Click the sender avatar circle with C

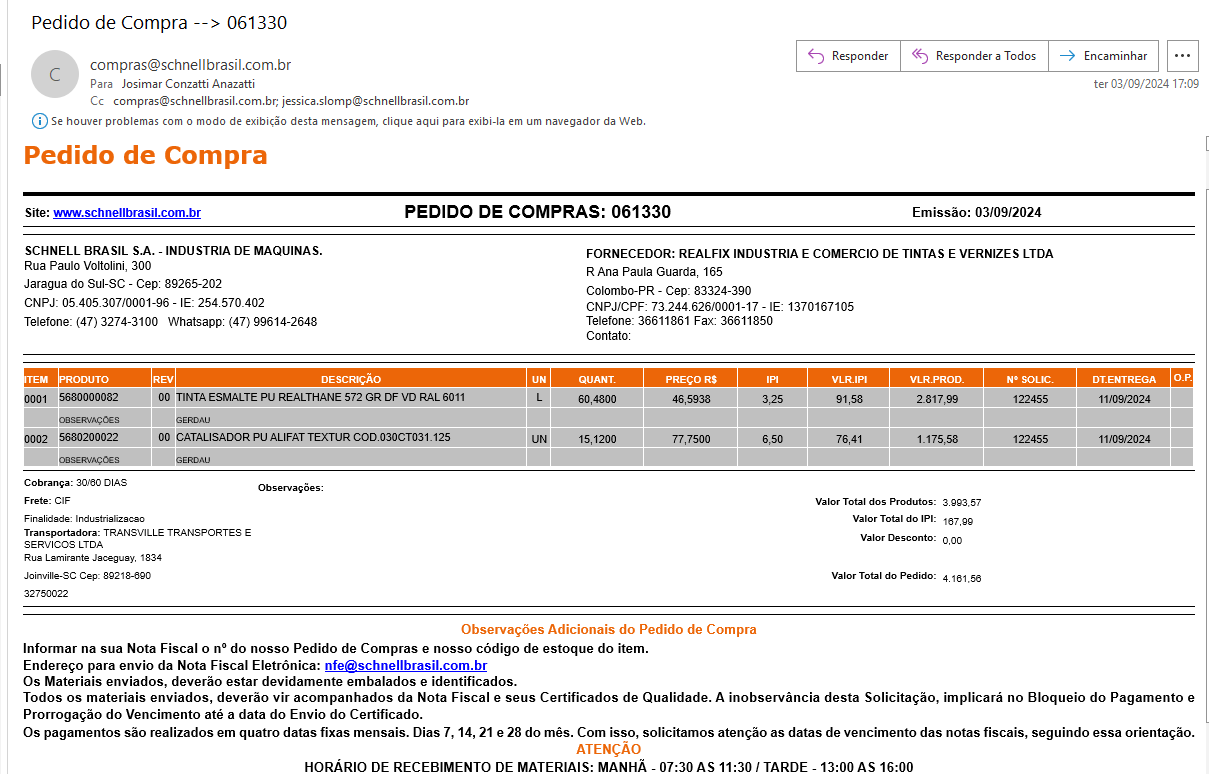pos(54,74)
